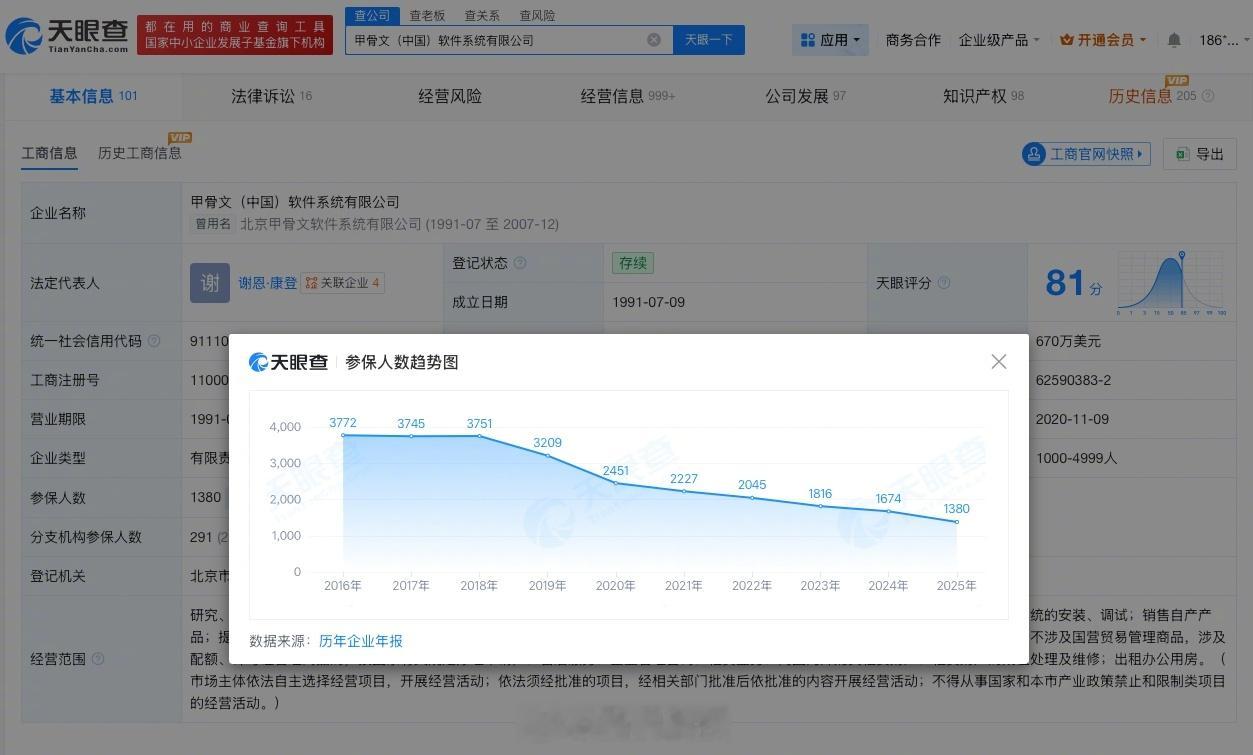Click the 2024年 data point 1674
Image resolution: width=1253 pixels, height=755 pixels.
tap(888, 511)
